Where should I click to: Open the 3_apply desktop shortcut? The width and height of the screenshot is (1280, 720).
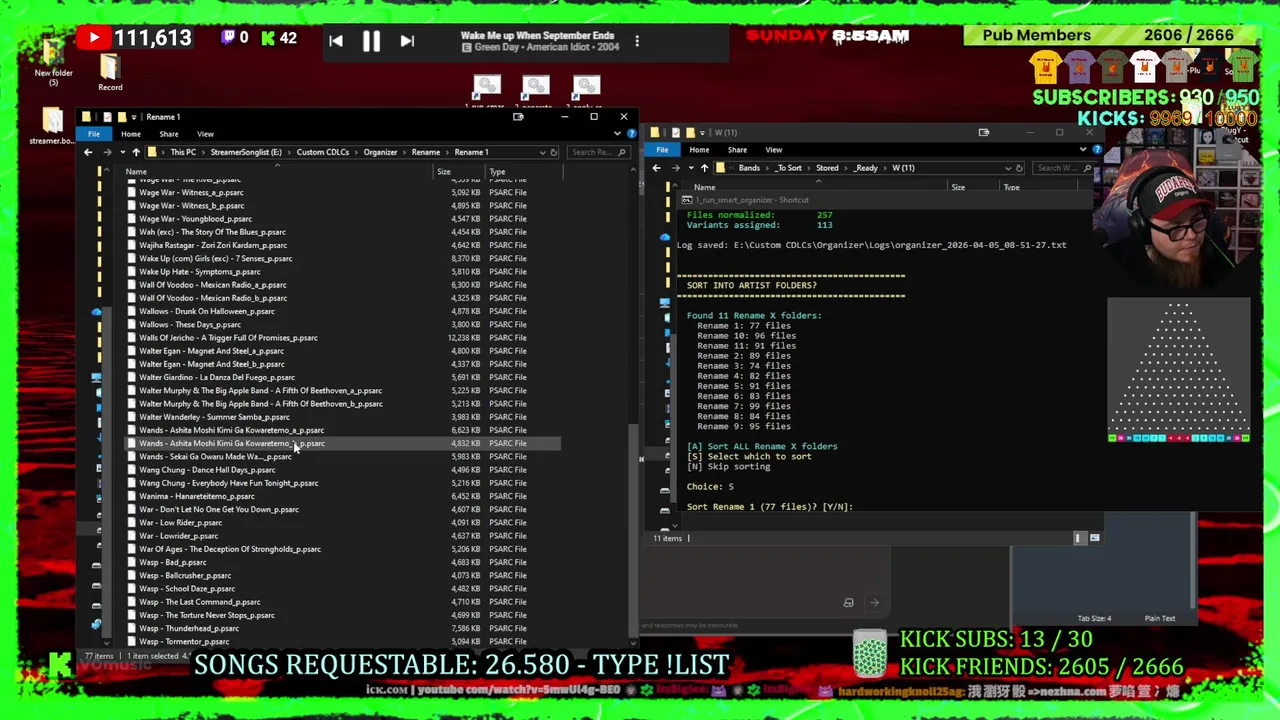(586, 92)
